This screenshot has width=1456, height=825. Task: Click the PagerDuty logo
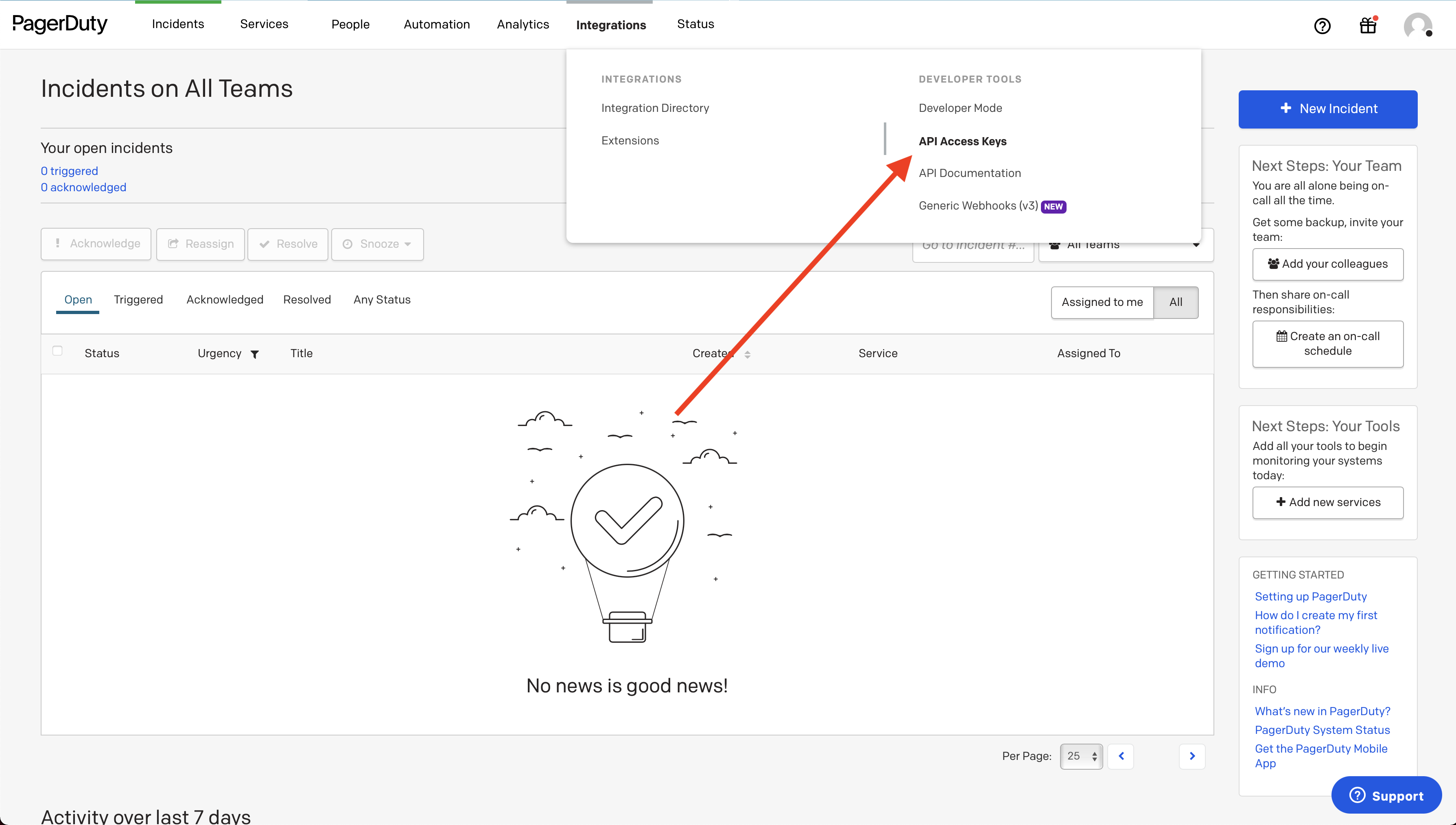59,24
